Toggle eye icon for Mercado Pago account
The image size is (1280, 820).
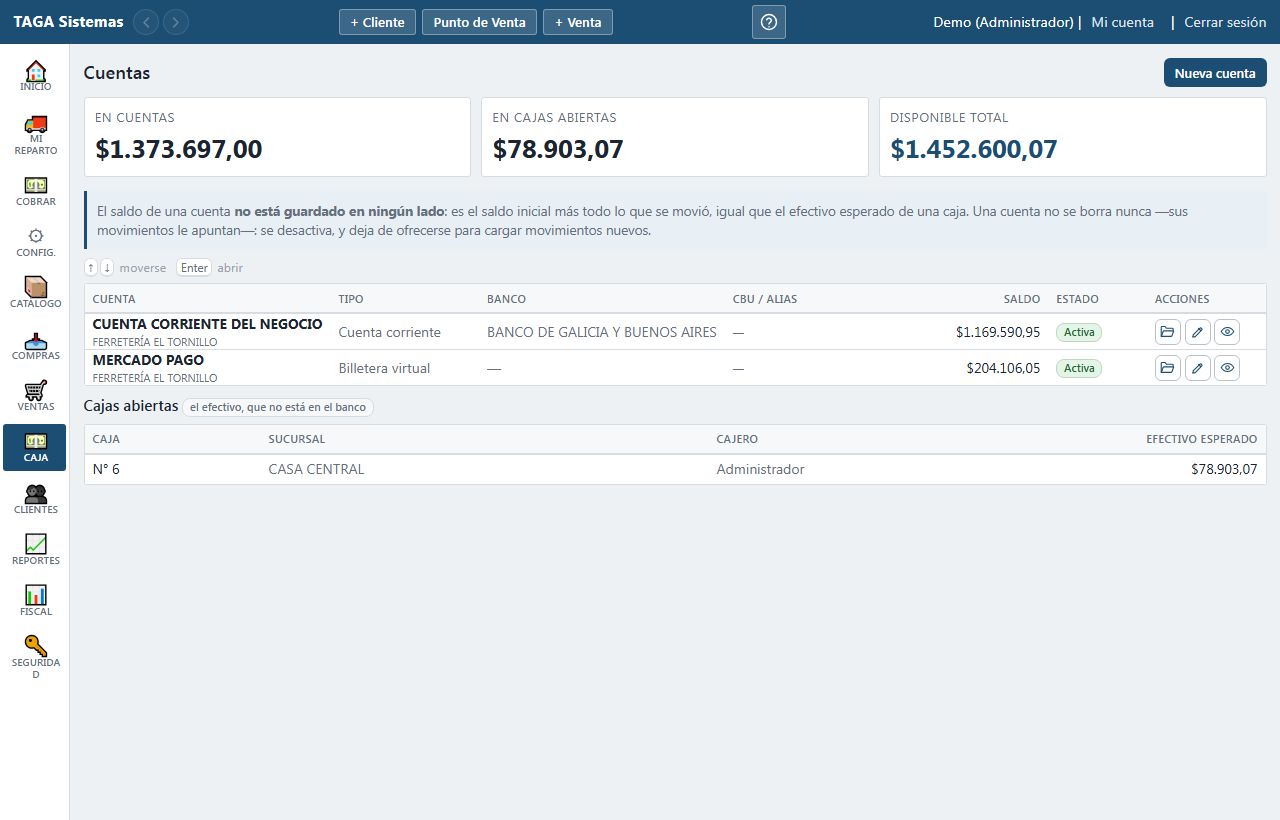click(x=1227, y=368)
